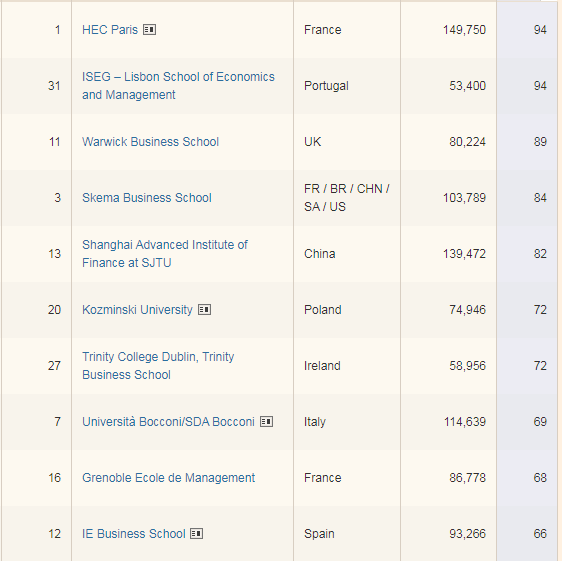Open the Skema Business School link

pos(147,198)
